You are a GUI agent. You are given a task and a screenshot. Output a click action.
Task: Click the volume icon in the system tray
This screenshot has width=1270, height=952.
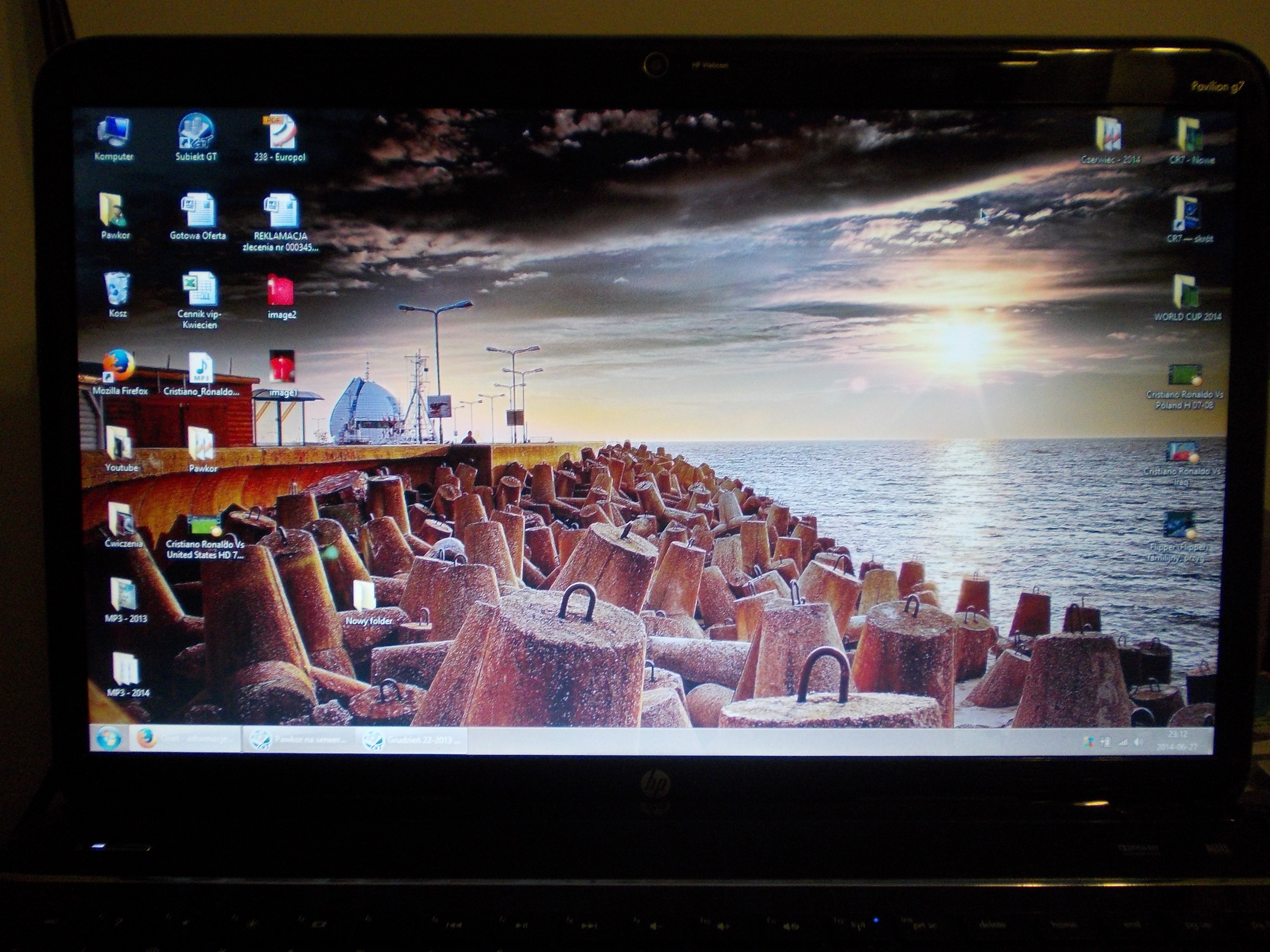[x=1138, y=743]
